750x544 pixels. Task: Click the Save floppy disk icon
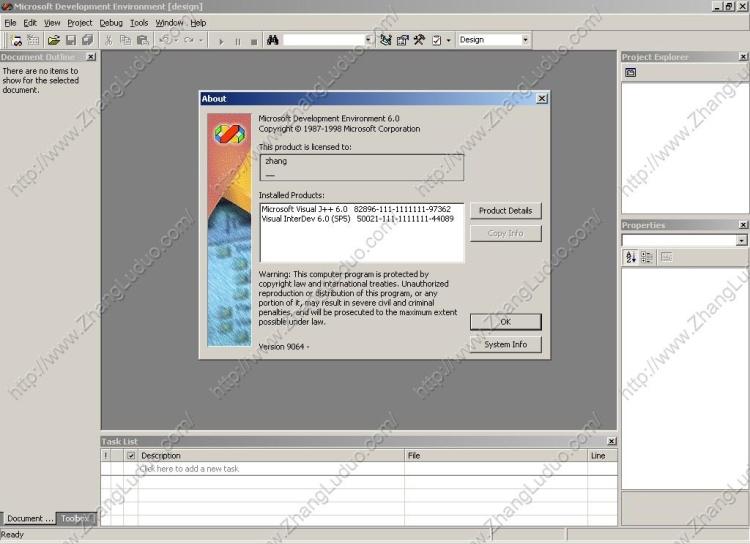pos(71,40)
